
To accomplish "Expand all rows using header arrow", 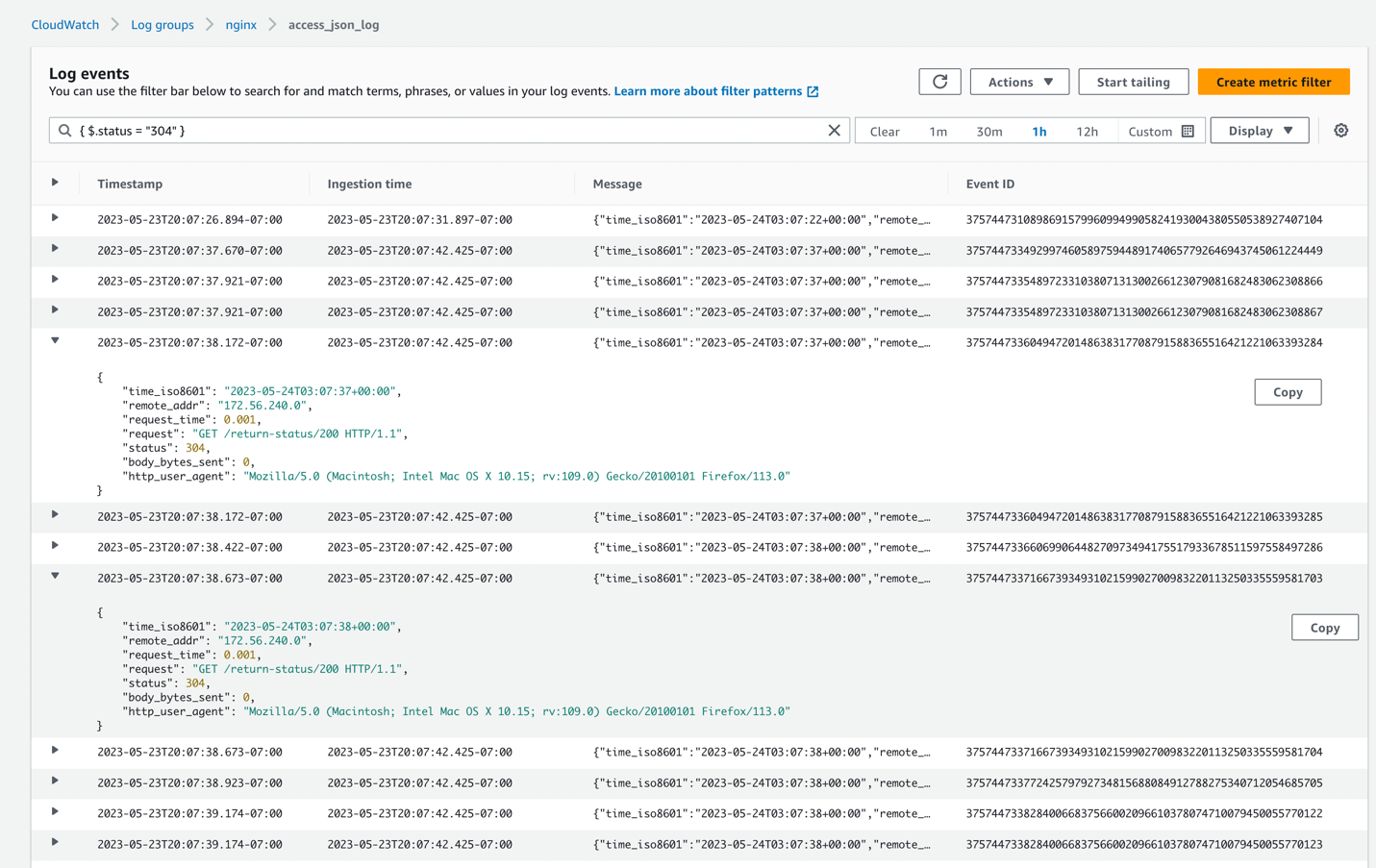I will [x=55, y=183].
